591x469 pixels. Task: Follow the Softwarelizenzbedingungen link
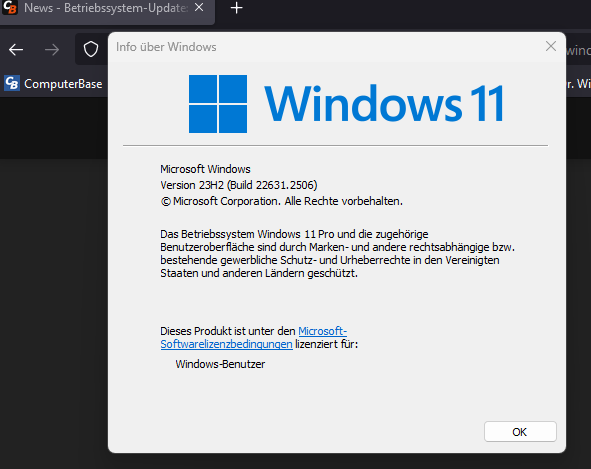227,344
